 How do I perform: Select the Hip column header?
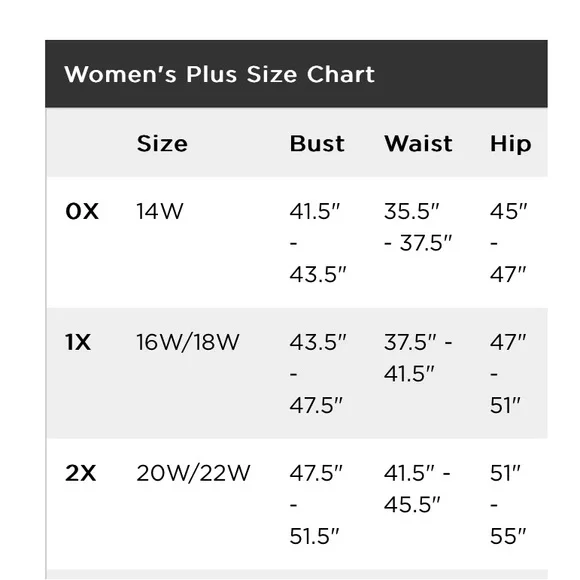click(510, 144)
